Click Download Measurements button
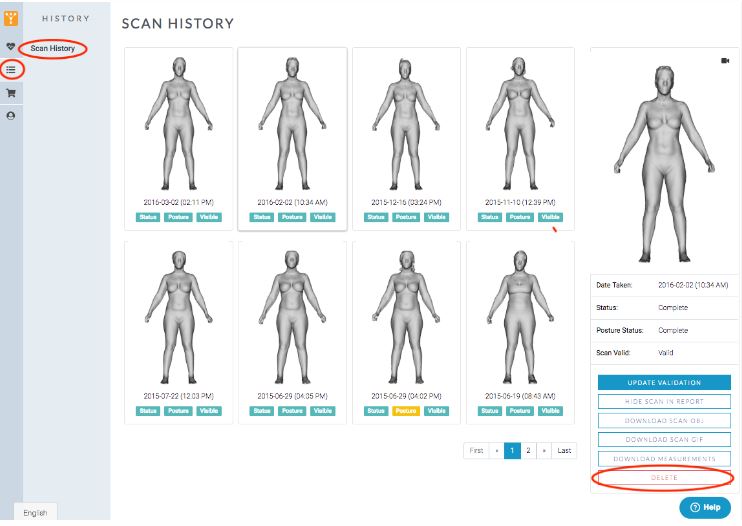Screen dimensions: 742x526 pyautogui.click(x=664, y=458)
